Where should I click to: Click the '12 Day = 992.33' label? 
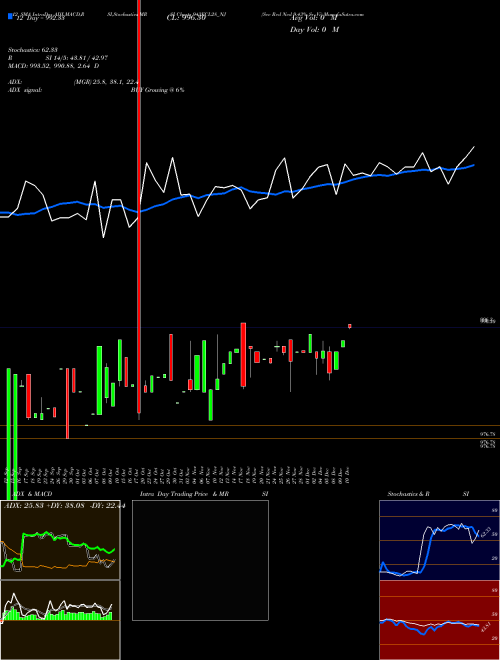[40, 18]
